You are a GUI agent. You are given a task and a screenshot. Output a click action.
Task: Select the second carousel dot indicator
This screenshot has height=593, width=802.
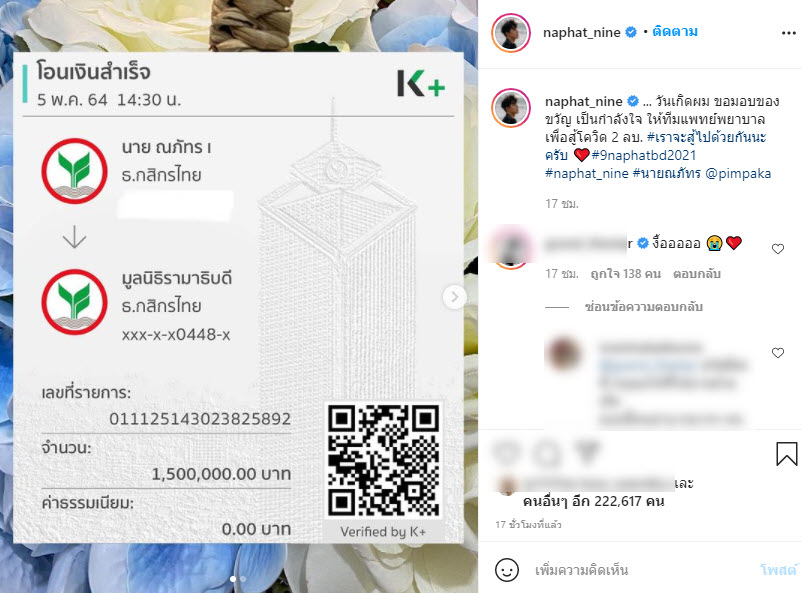pos(243,579)
